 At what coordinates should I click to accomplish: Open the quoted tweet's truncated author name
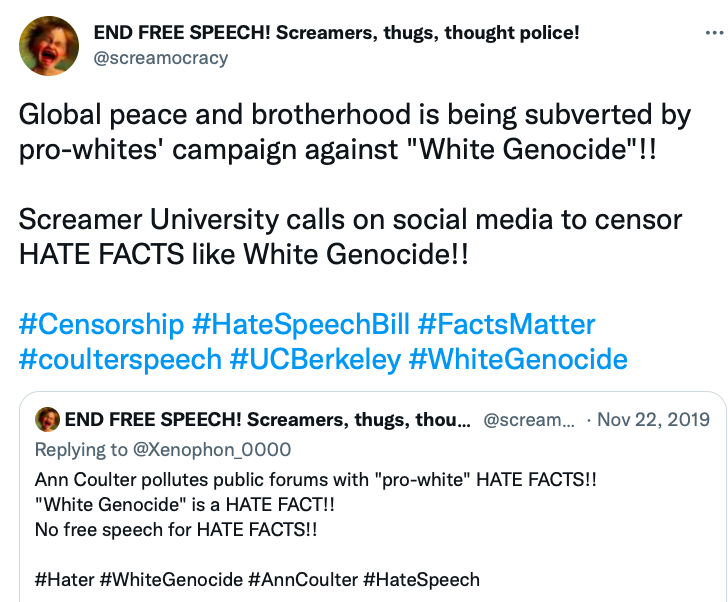[267, 420]
